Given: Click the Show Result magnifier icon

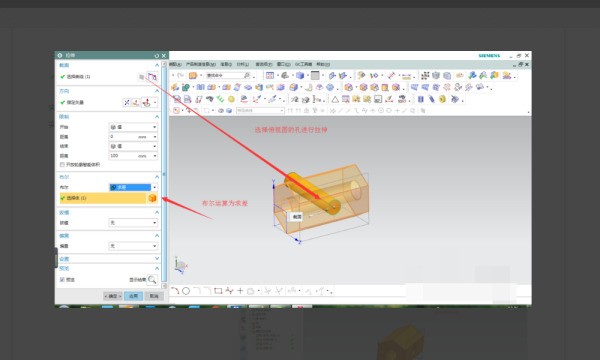Looking at the screenshot, I should (152, 280).
